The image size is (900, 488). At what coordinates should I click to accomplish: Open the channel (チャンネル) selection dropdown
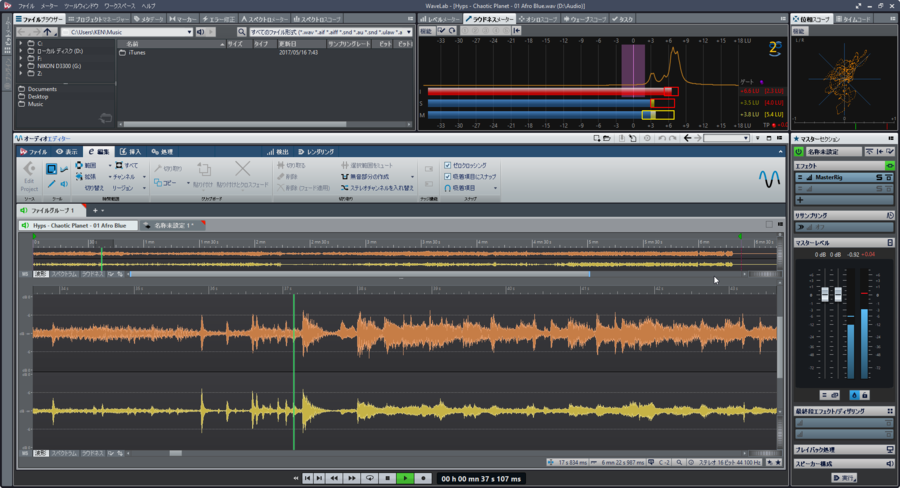click(x=144, y=177)
